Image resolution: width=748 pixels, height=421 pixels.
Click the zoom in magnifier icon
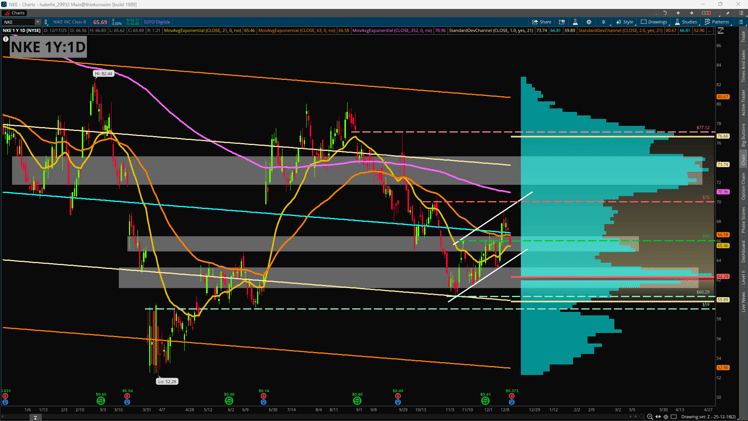click(x=650, y=417)
